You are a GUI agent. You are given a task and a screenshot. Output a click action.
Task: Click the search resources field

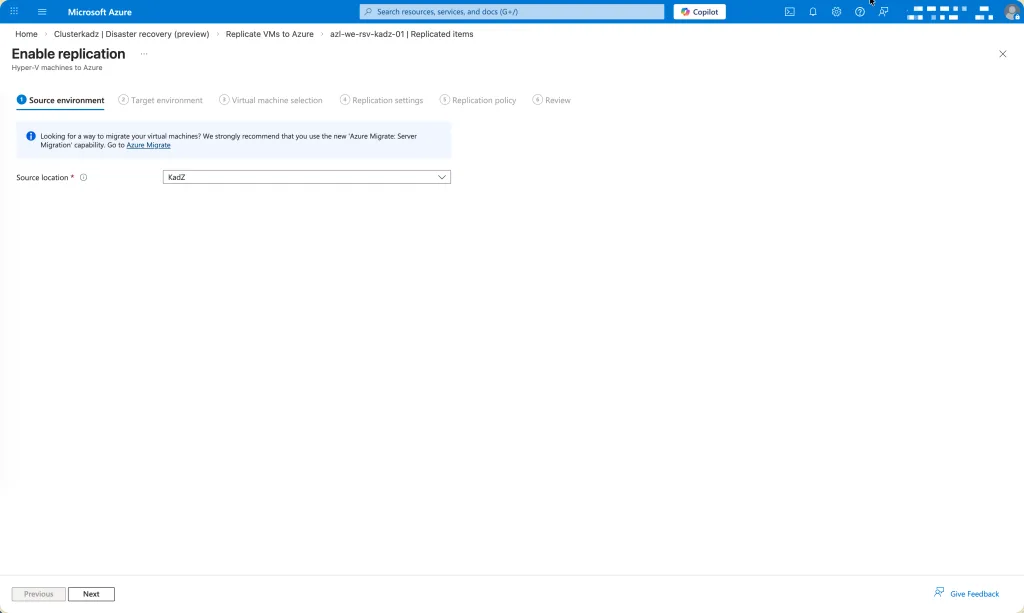click(512, 12)
